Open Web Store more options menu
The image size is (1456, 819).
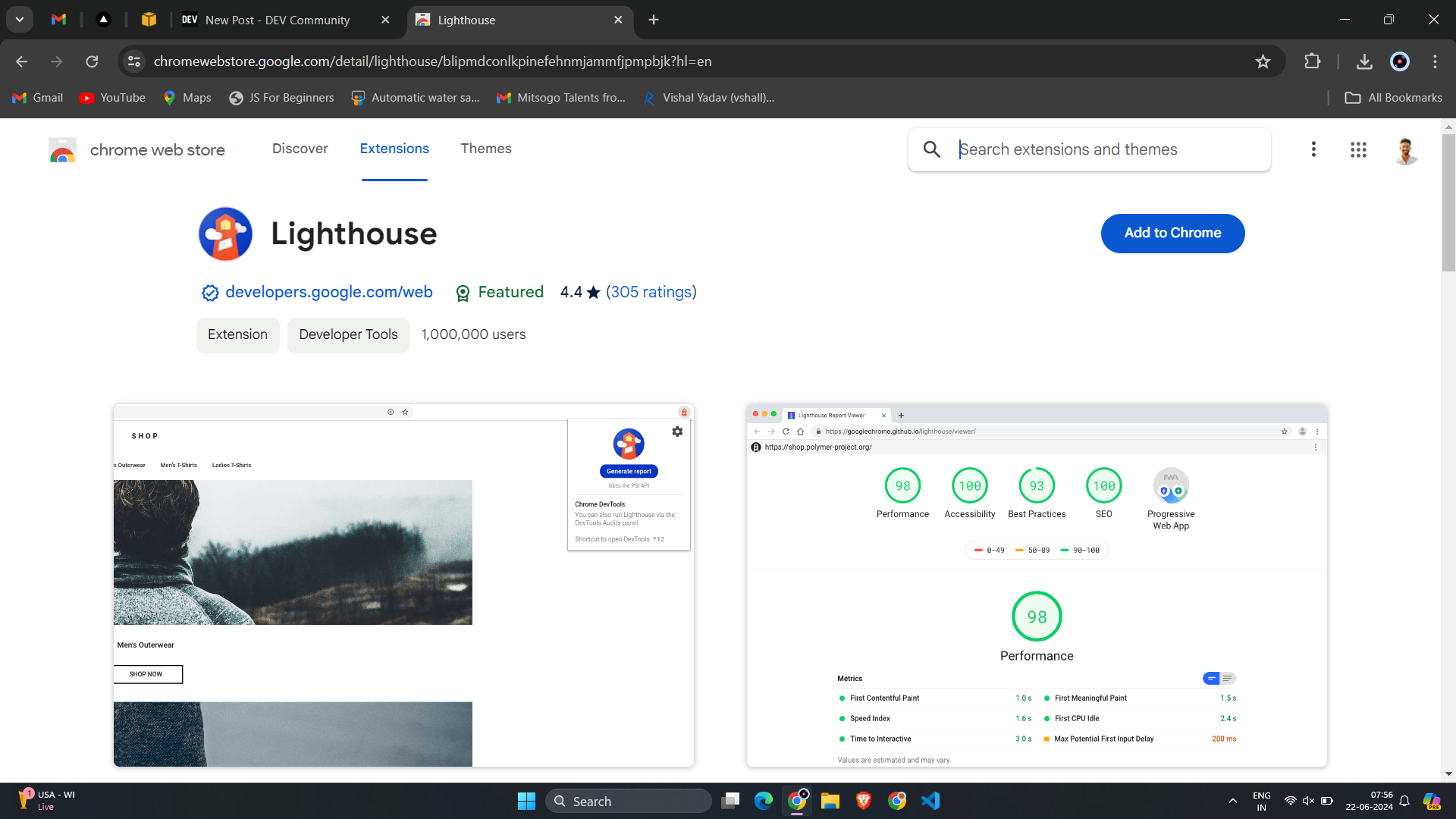click(x=1313, y=149)
